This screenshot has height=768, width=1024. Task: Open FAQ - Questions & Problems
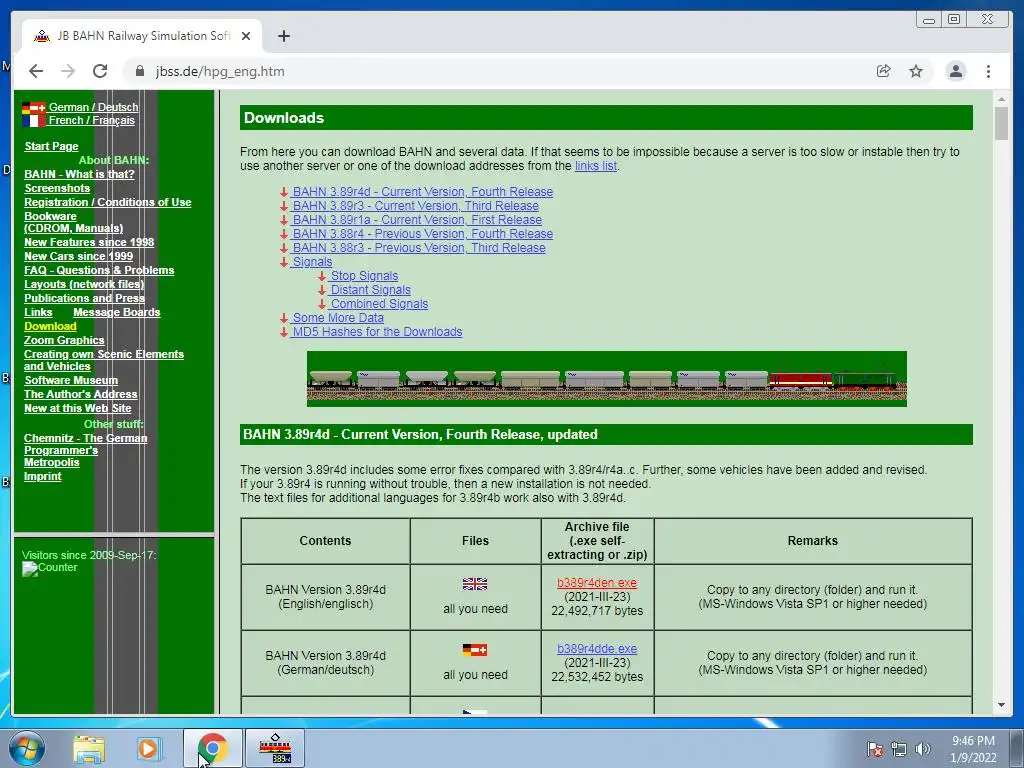pyautogui.click(x=99, y=270)
